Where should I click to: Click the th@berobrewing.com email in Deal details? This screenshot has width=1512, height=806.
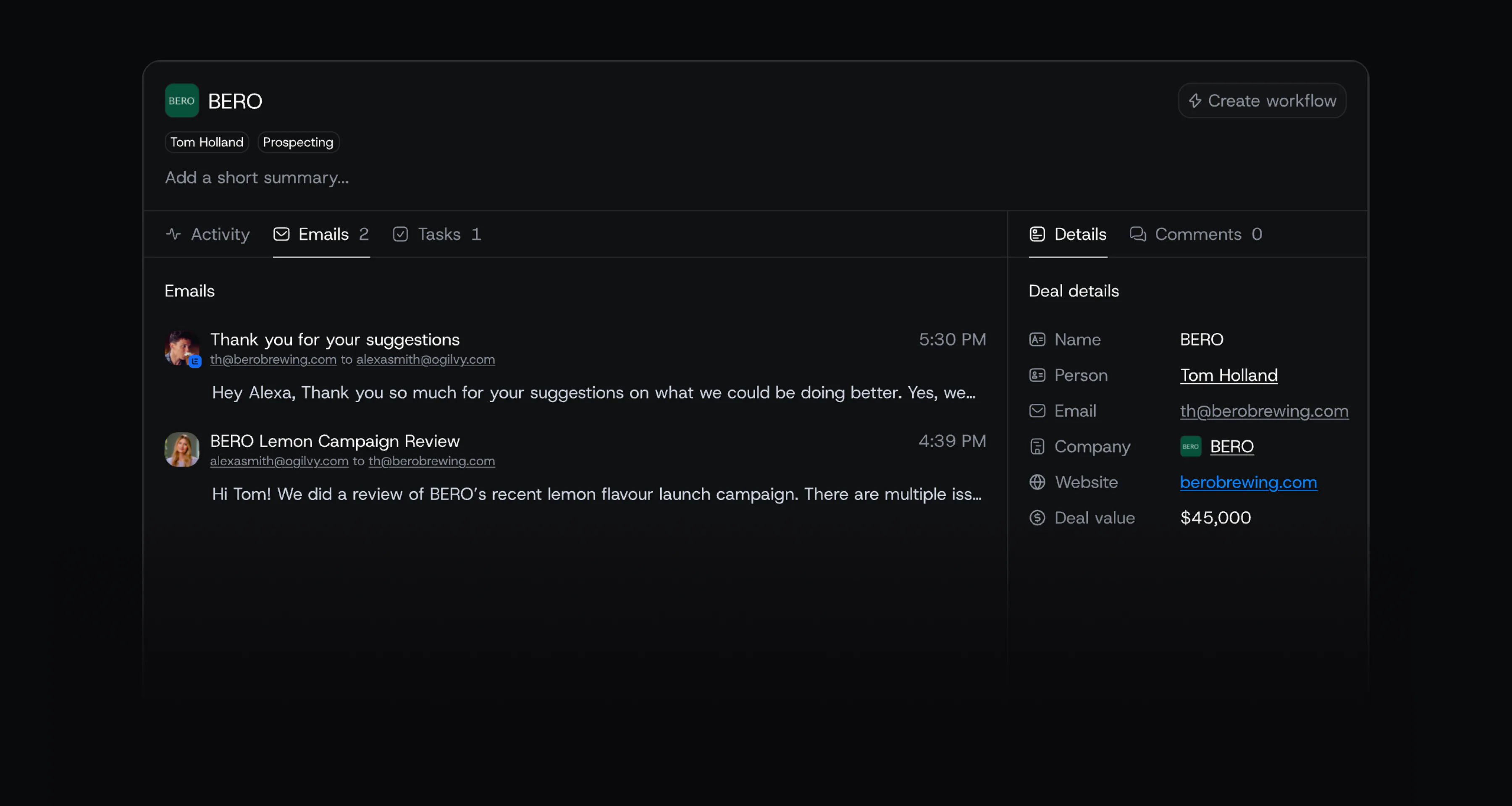pyautogui.click(x=1264, y=411)
